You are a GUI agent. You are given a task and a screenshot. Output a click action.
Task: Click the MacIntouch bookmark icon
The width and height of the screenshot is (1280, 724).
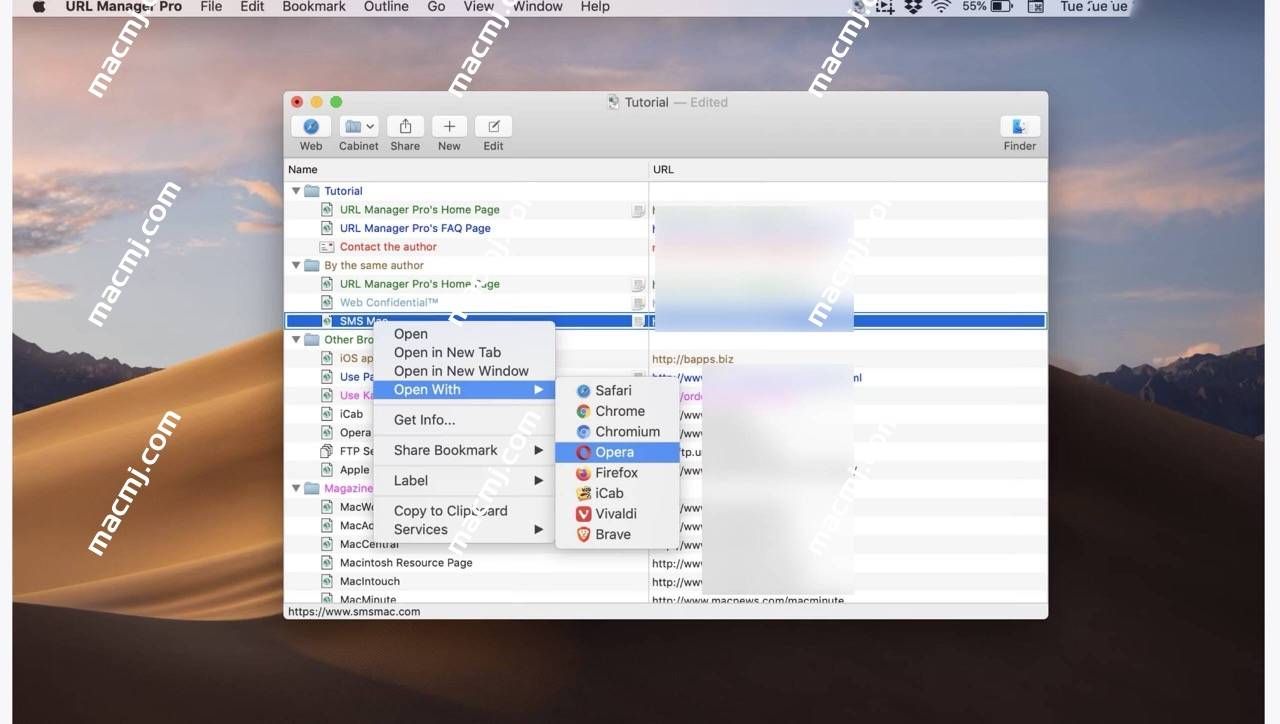click(327, 581)
